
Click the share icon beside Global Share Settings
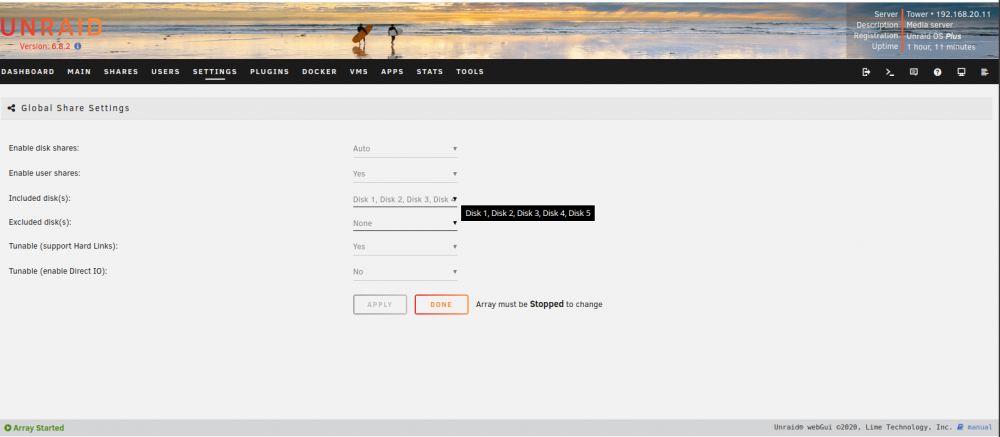point(11,108)
